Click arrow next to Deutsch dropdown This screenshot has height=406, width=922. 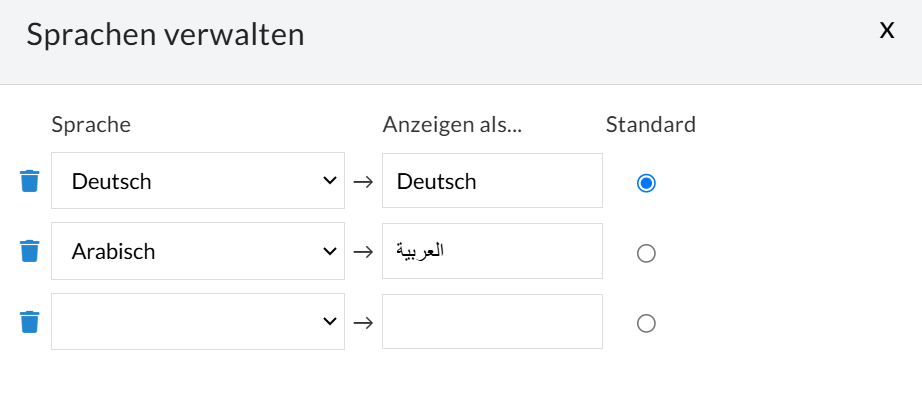click(x=363, y=182)
